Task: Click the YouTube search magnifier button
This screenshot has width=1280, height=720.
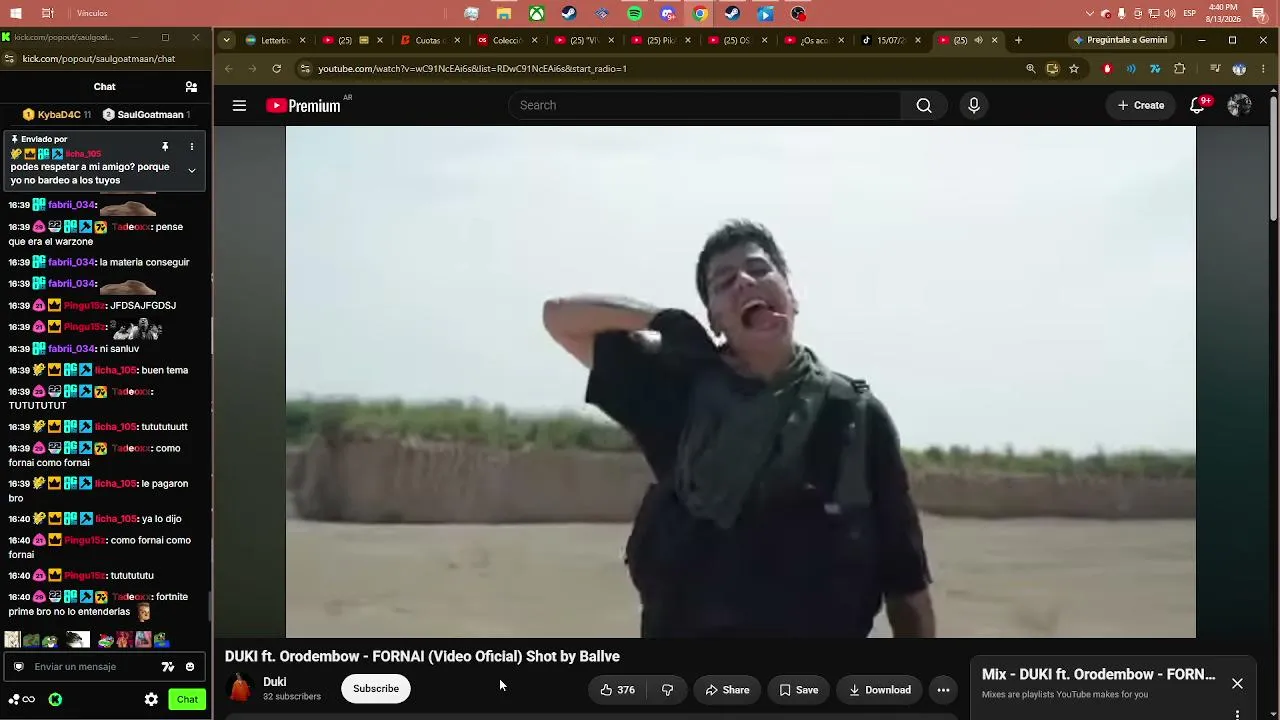Action: coord(924,105)
